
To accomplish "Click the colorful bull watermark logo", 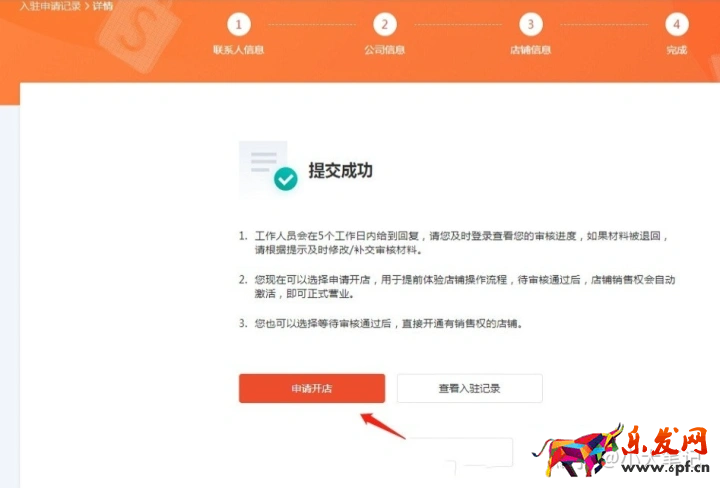I will tap(578, 450).
